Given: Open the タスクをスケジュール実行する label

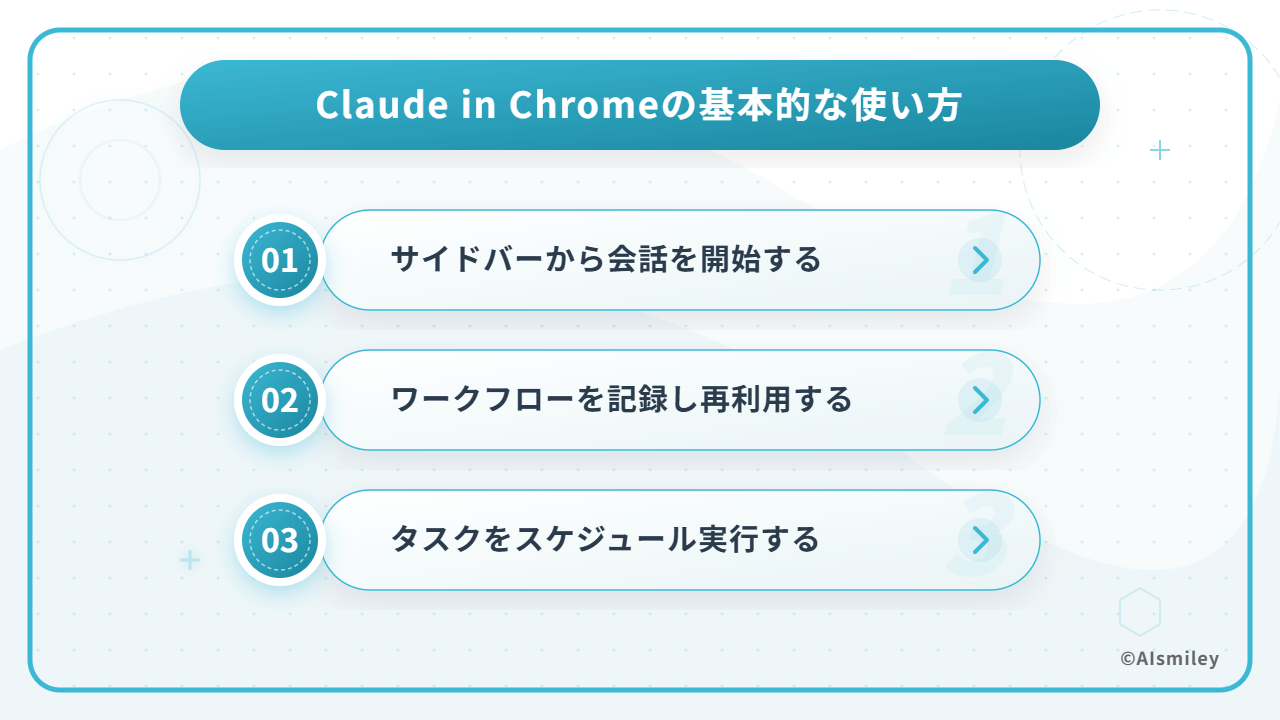Looking at the screenshot, I should [605, 540].
